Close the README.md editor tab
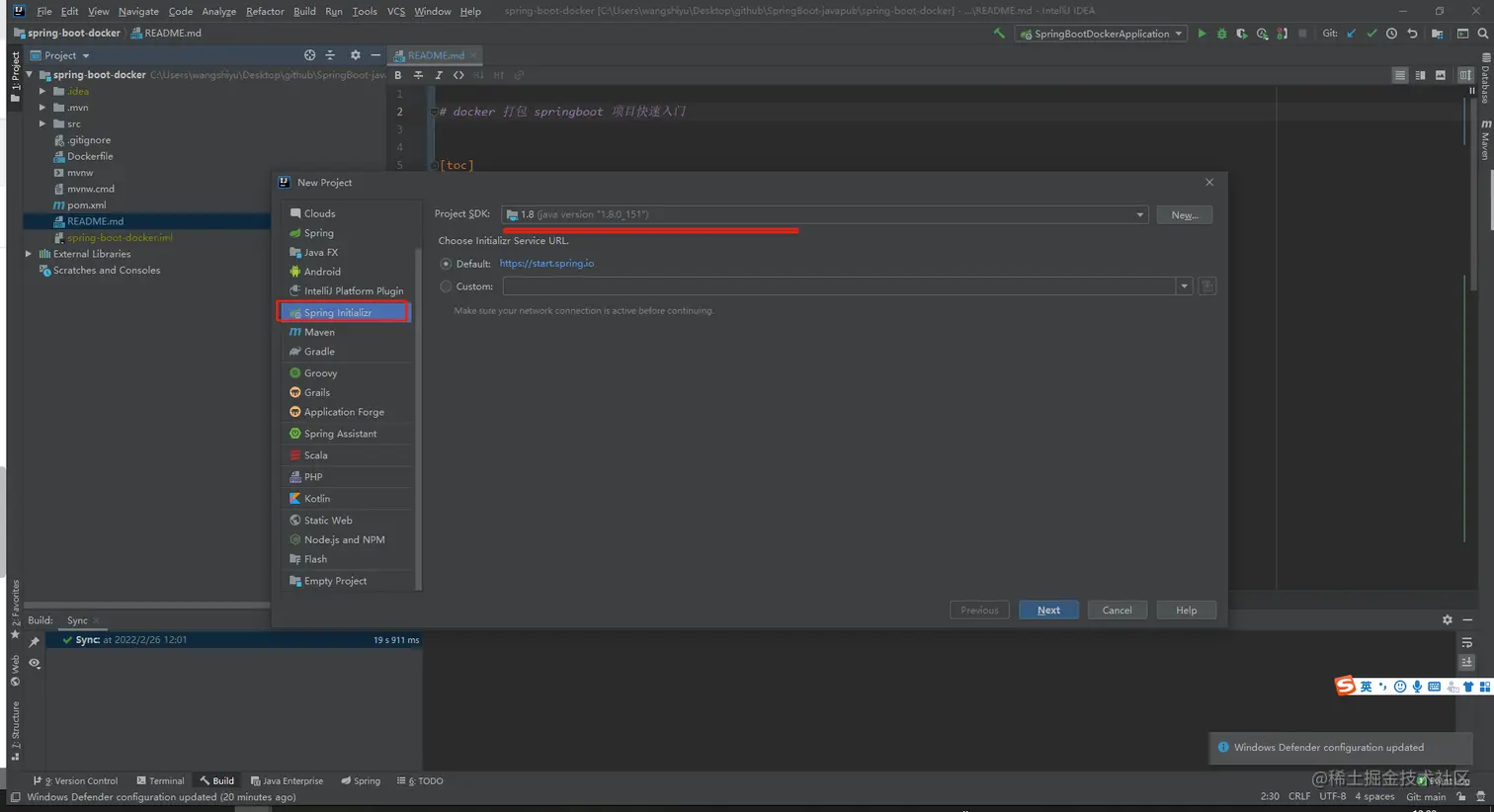 tap(473, 55)
